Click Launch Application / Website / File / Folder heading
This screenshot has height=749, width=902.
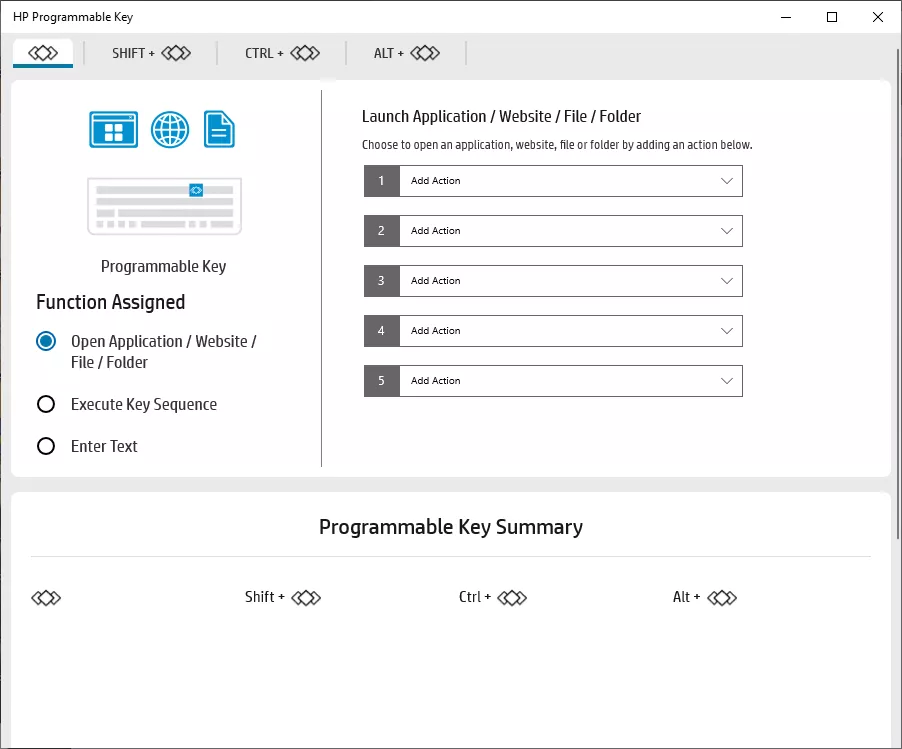coord(501,116)
